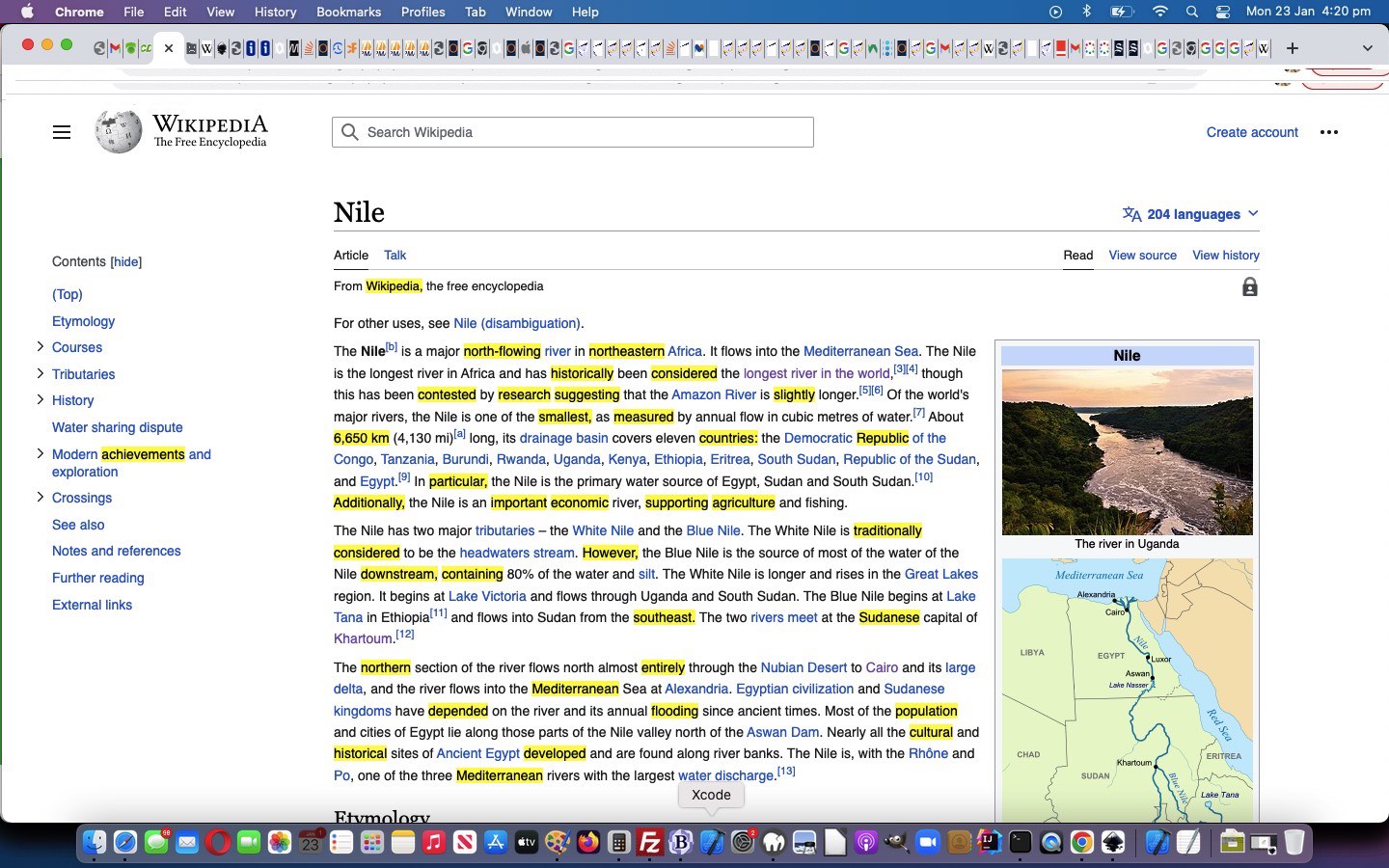Open Calendar showing 23 in dock
The height and width of the screenshot is (868, 1389).
click(311, 842)
